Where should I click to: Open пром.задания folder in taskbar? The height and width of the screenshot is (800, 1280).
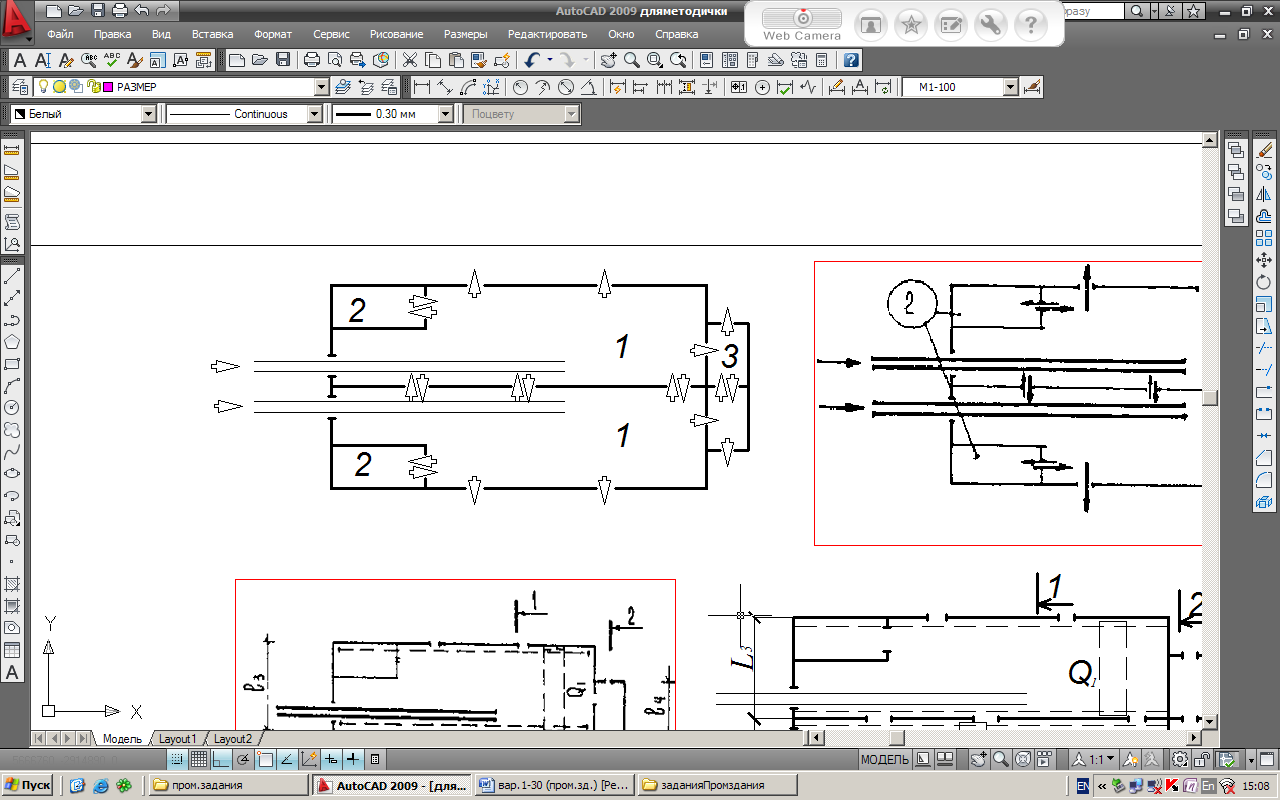[x=229, y=785]
